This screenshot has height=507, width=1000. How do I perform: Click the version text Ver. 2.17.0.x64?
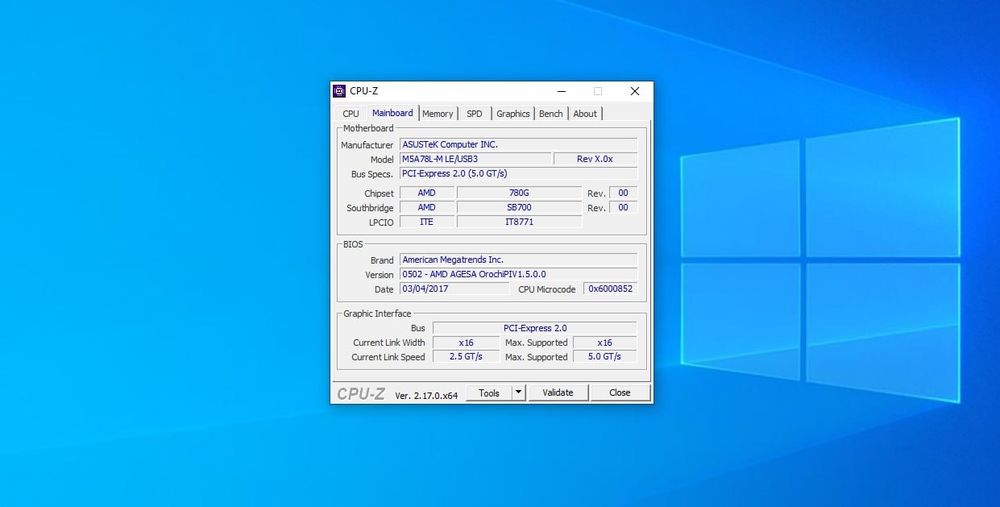pyautogui.click(x=426, y=395)
